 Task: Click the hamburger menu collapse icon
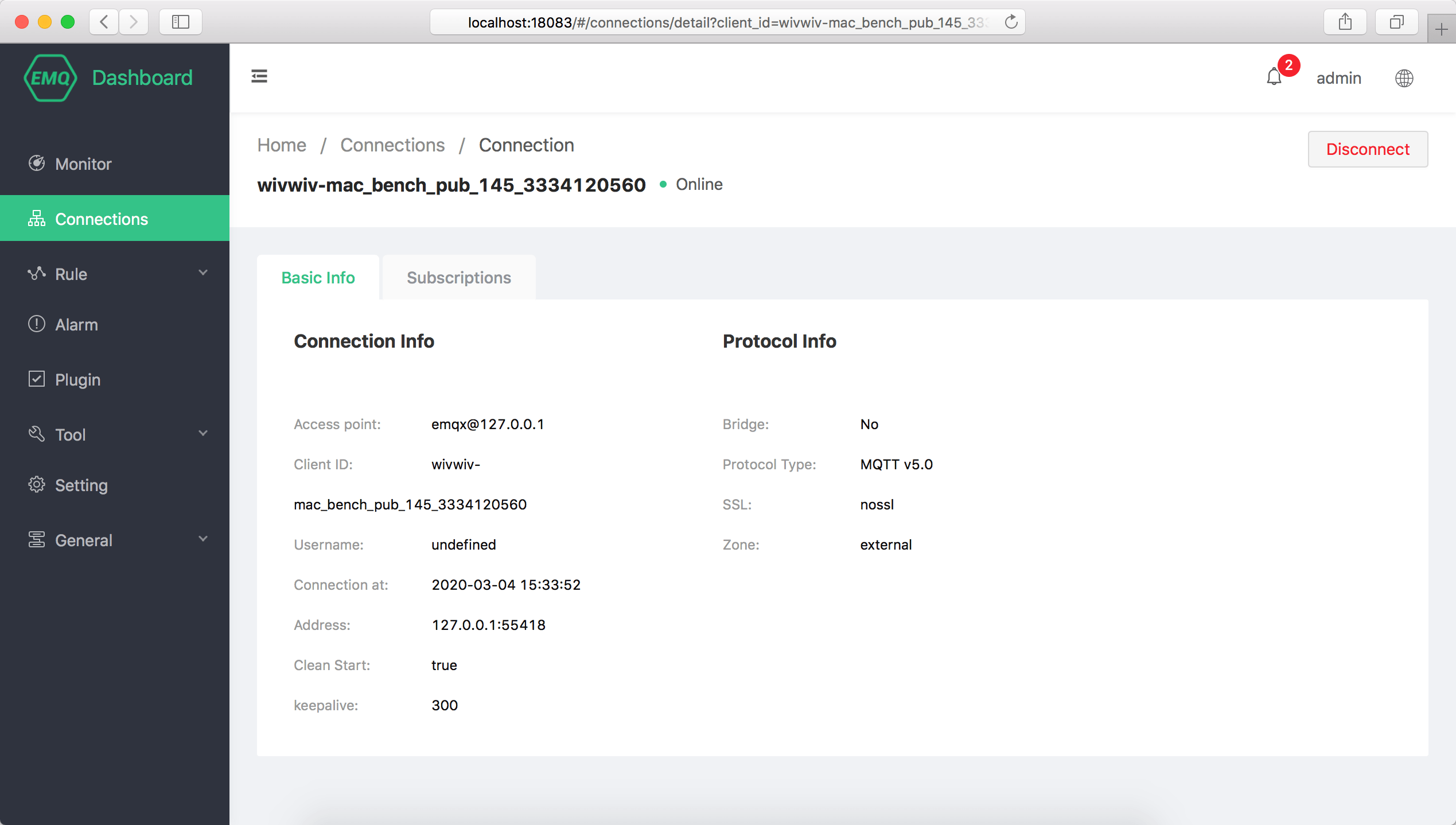[x=259, y=76]
